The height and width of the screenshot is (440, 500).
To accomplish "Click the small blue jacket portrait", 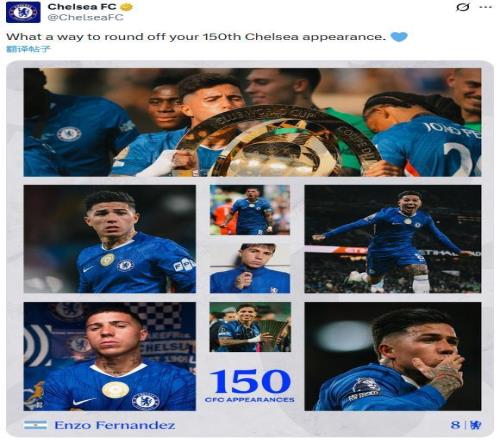I will [250, 268].
